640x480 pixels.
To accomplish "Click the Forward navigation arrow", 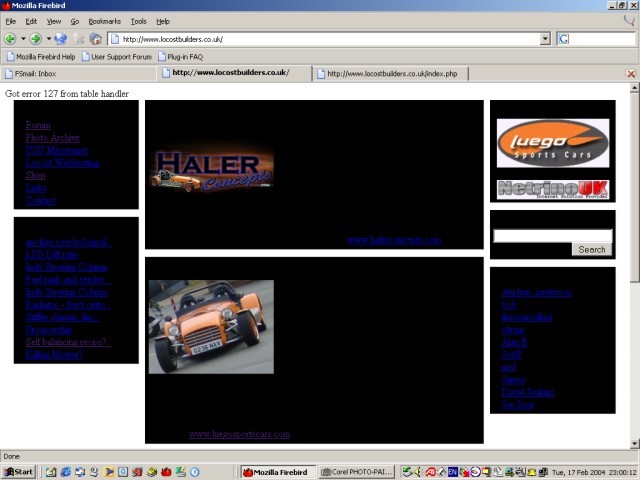I will (35, 39).
